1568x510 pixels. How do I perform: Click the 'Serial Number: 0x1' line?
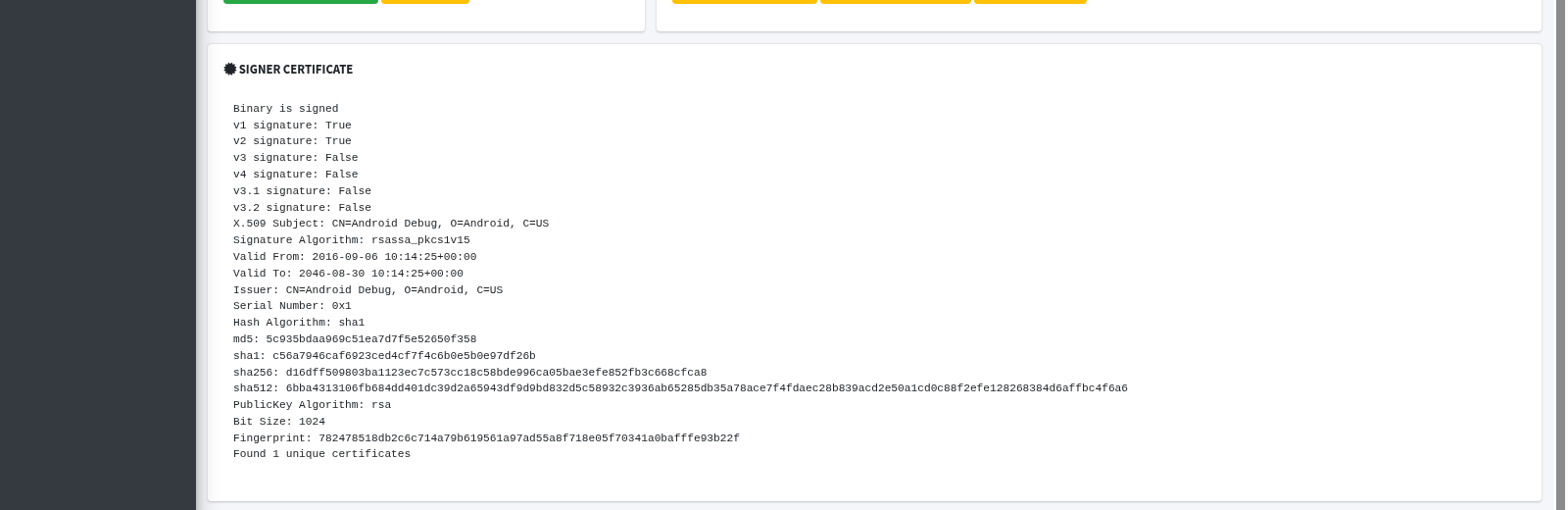coord(292,306)
